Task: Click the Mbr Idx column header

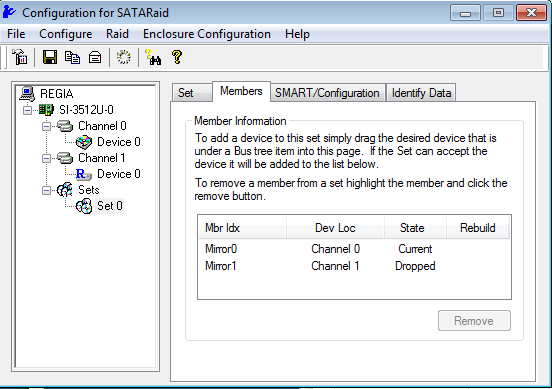Action: coord(242,228)
